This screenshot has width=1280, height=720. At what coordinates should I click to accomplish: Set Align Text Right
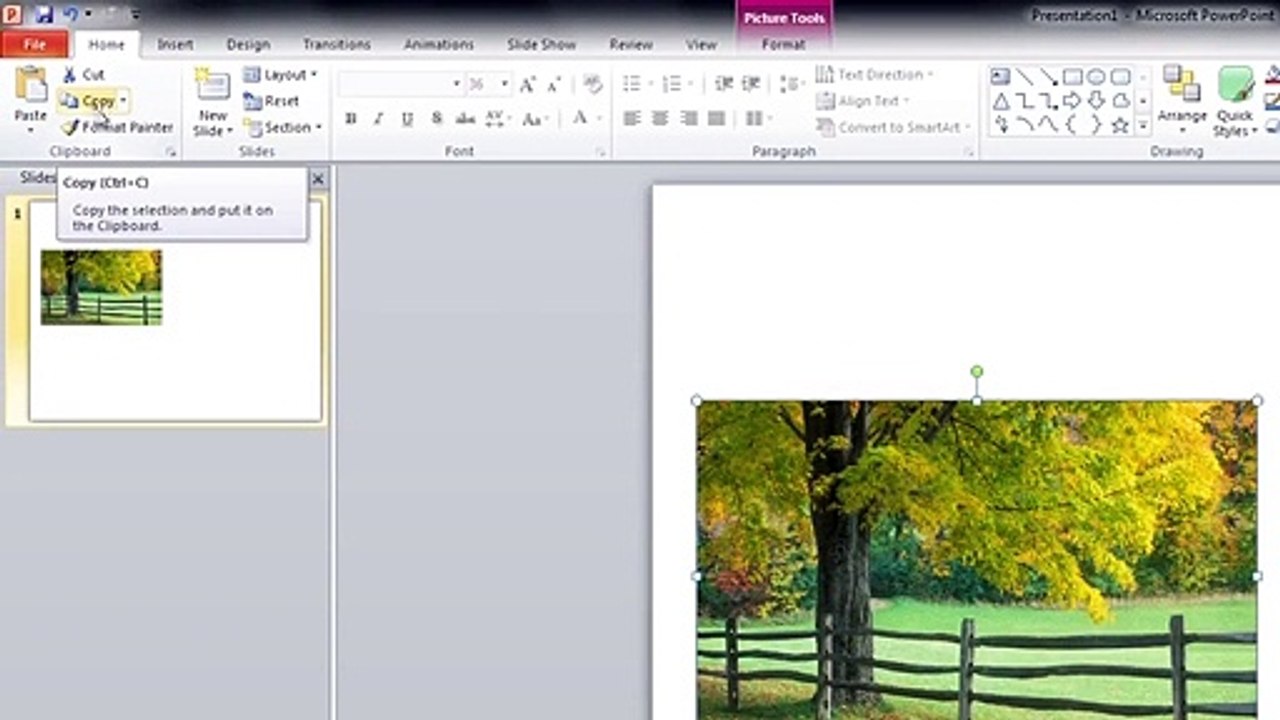tap(688, 119)
